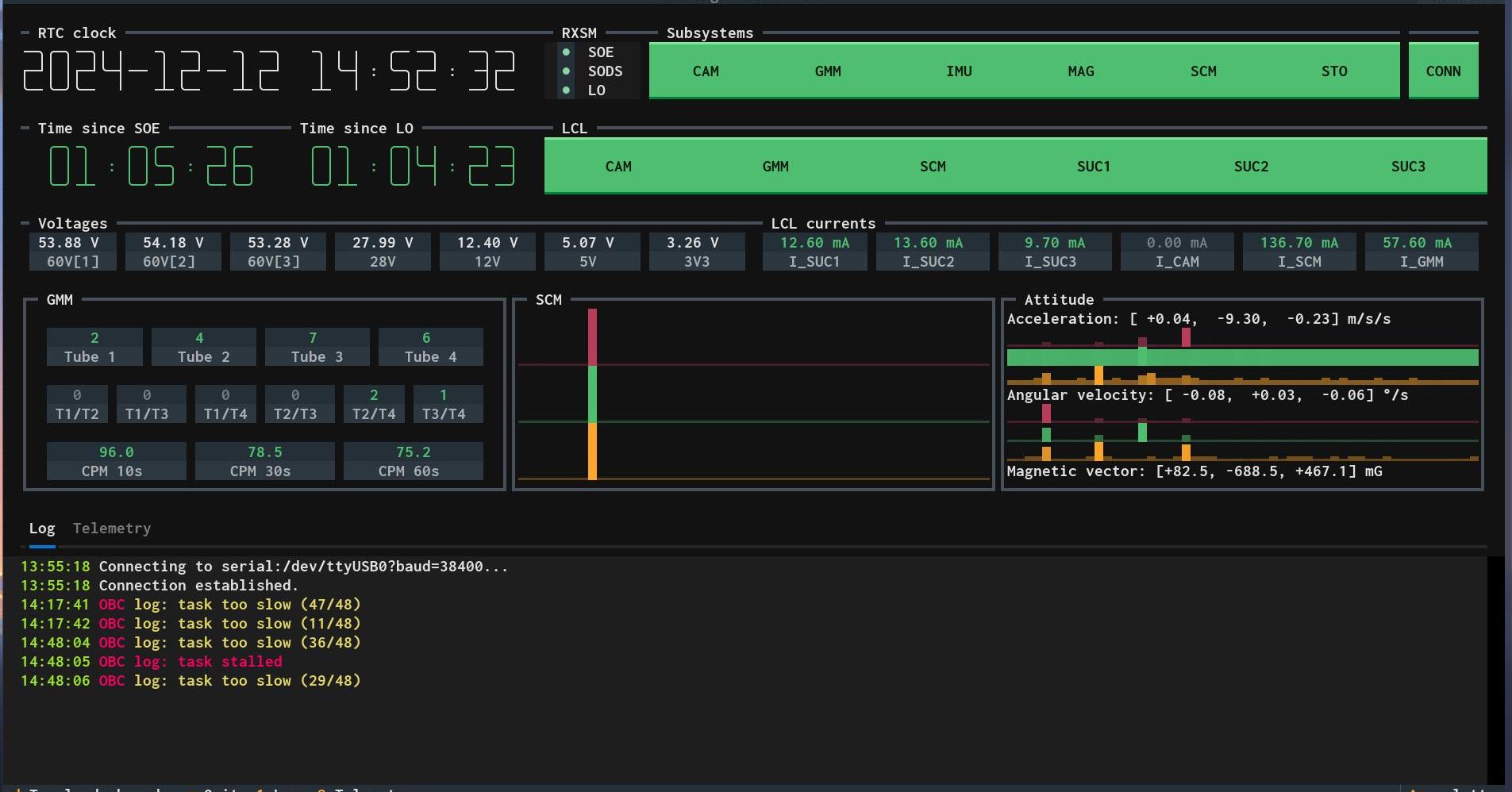Select the Log tab

(42, 529)
